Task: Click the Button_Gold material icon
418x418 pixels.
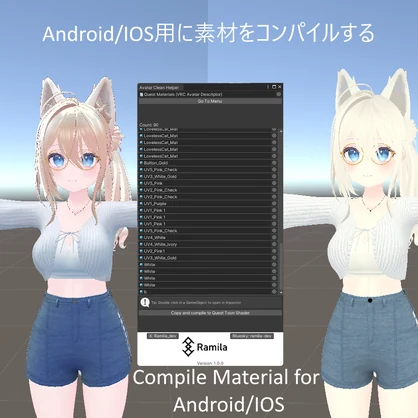Action: pos(141,163)
